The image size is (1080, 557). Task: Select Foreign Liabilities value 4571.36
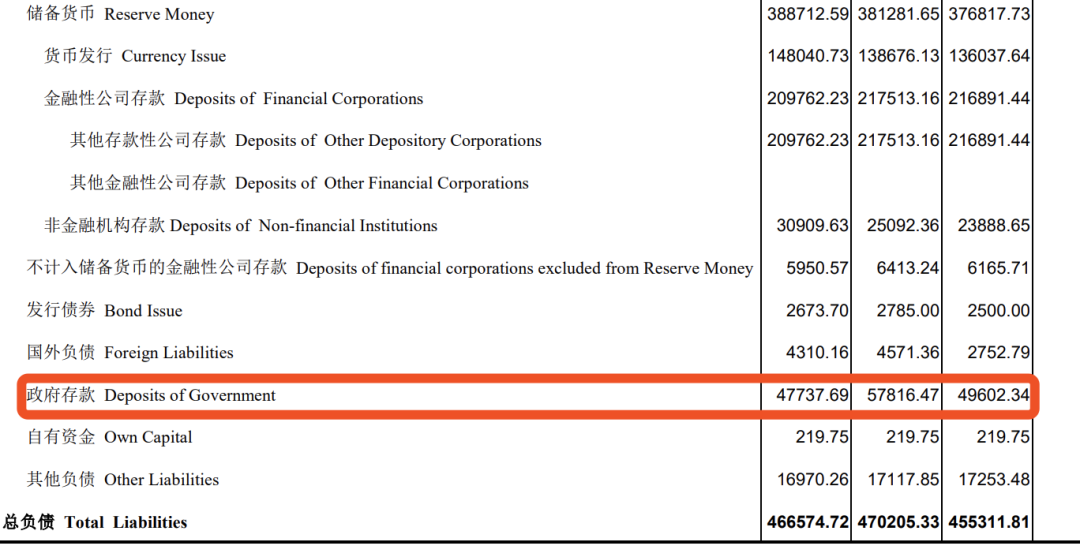point(908,353)
